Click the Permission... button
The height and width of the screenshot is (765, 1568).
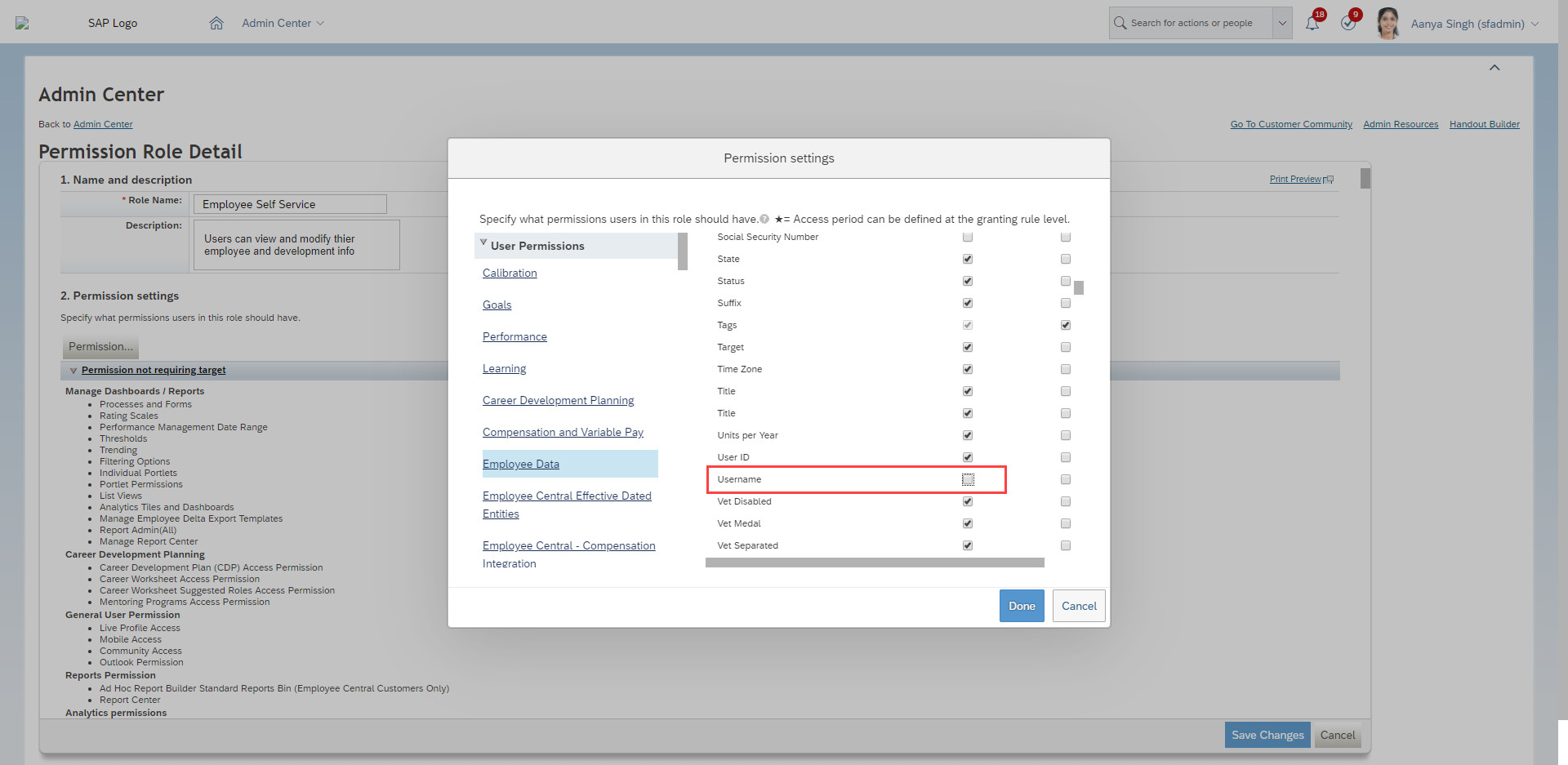(100, 347)
